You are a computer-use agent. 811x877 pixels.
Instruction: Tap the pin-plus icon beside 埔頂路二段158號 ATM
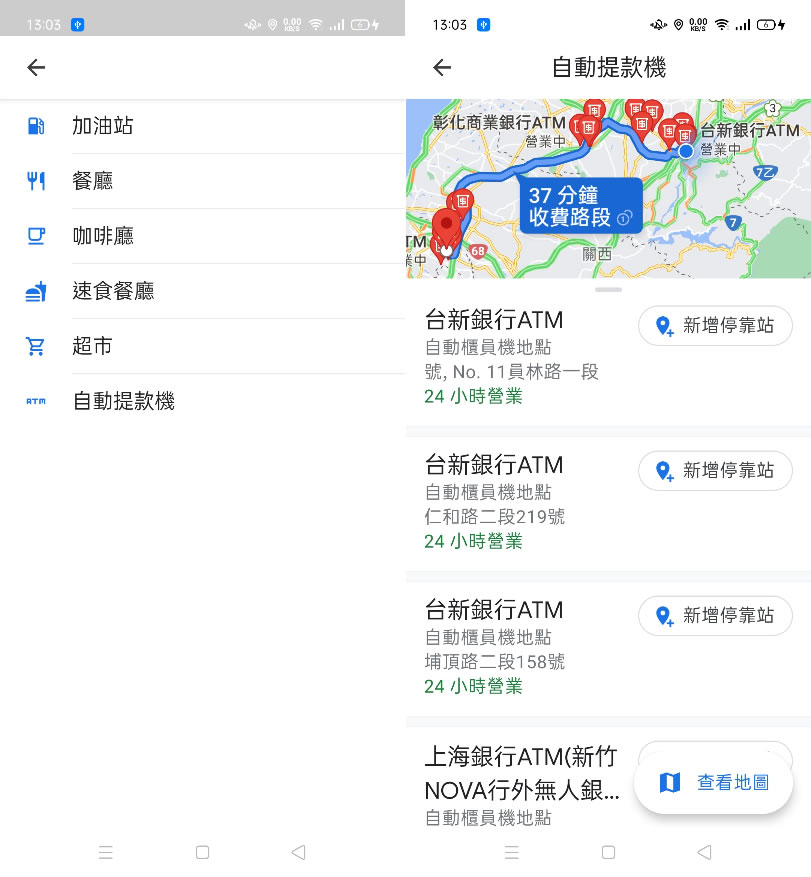click(x=664, y=616)
